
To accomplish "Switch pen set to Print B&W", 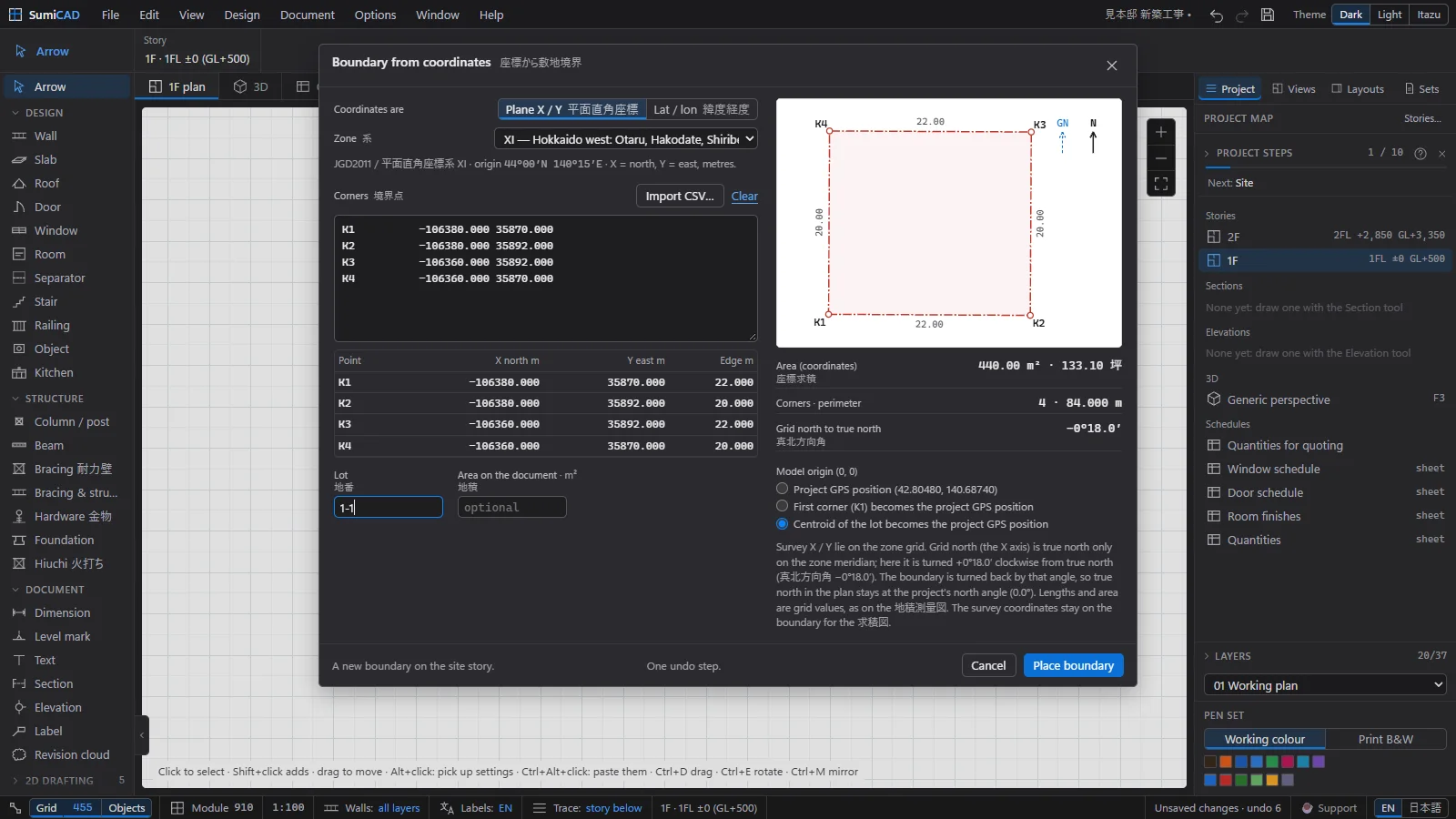I will click(x=1385, y=740).
